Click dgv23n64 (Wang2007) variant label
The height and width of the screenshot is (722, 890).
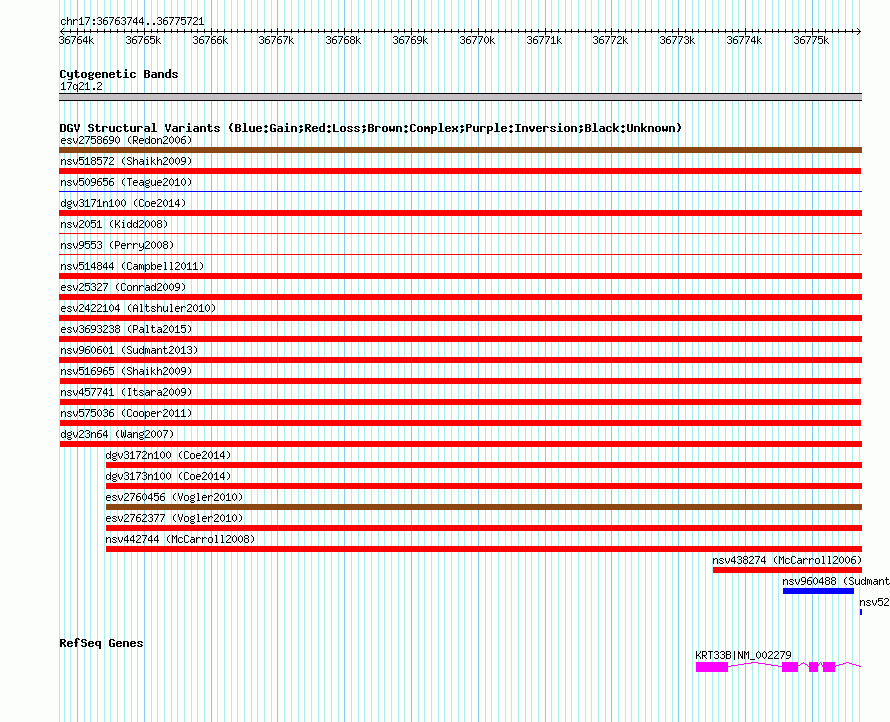pos(117,434)
